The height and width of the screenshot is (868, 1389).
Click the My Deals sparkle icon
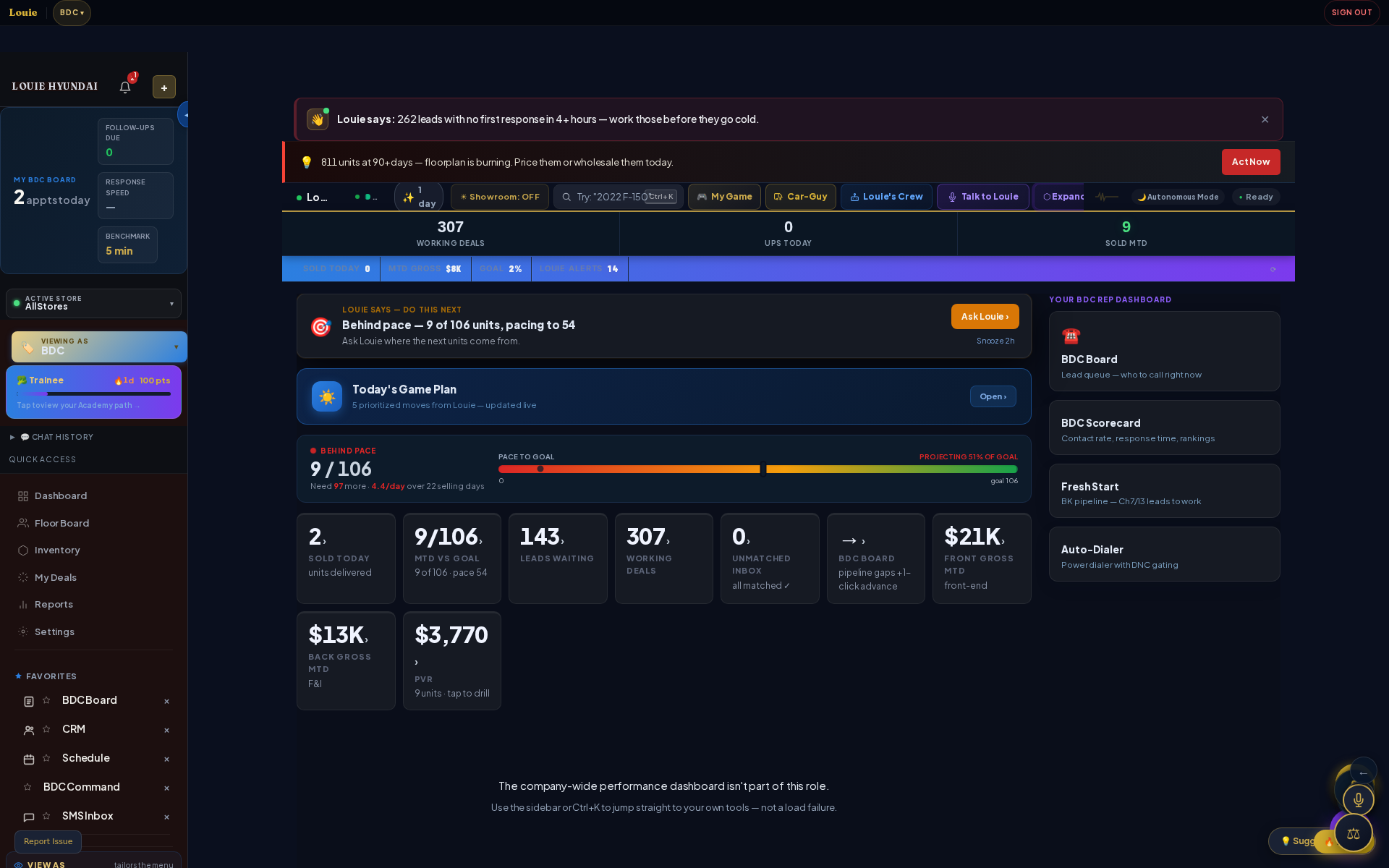23,577
